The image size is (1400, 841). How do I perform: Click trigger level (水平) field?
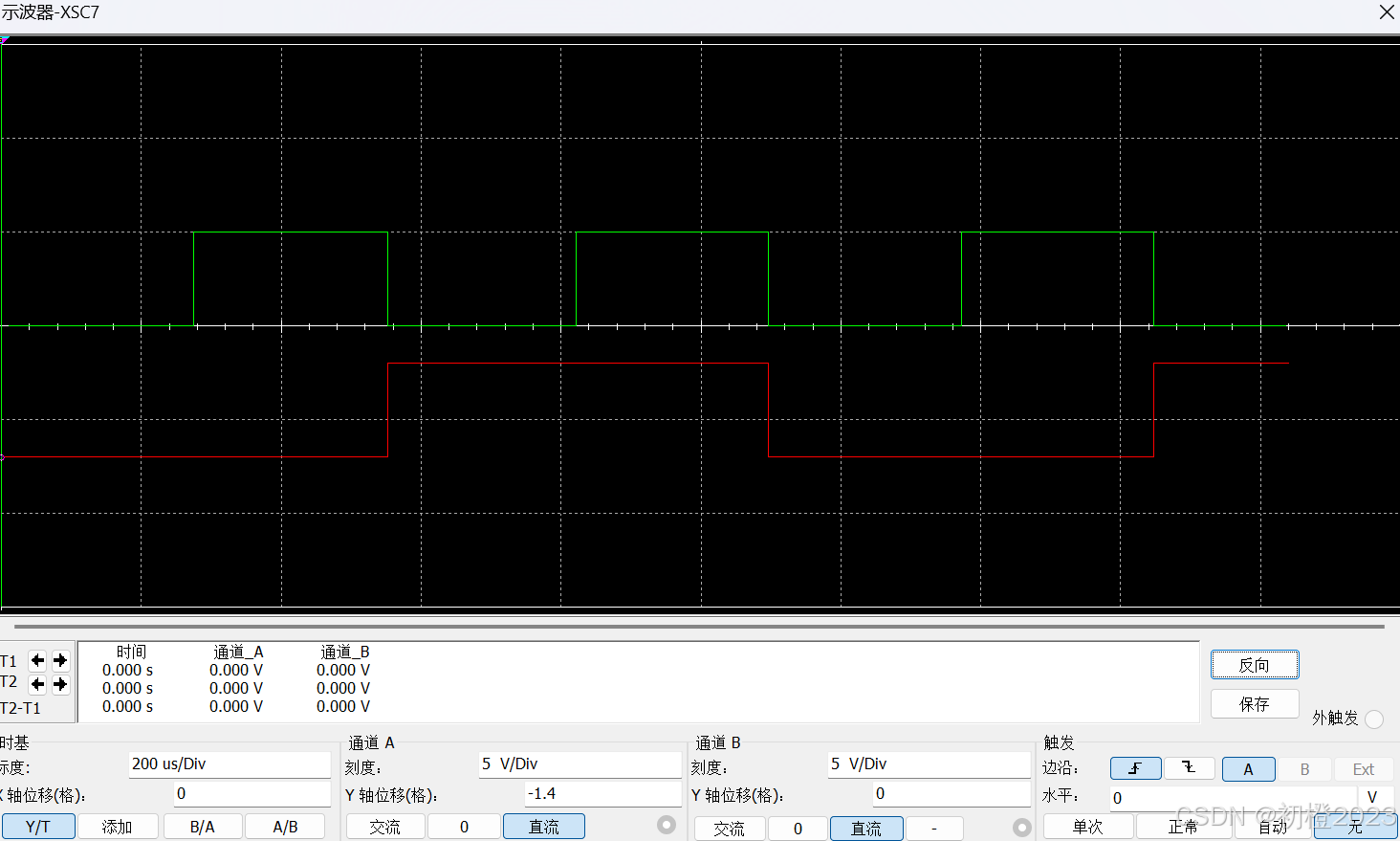coord(1233,798)
